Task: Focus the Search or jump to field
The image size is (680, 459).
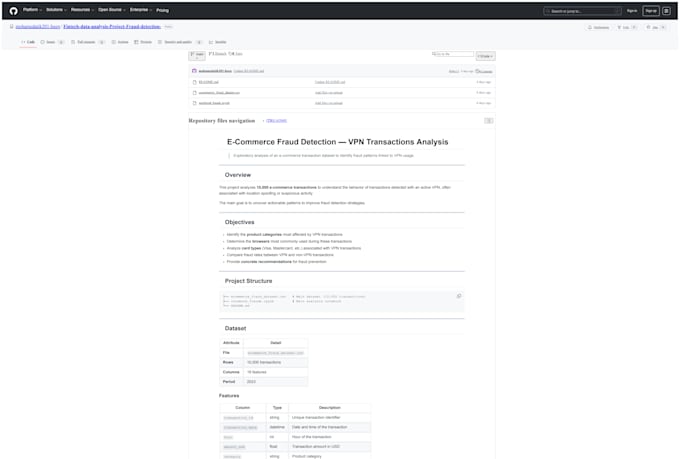Action: click(x=582, y=11)
